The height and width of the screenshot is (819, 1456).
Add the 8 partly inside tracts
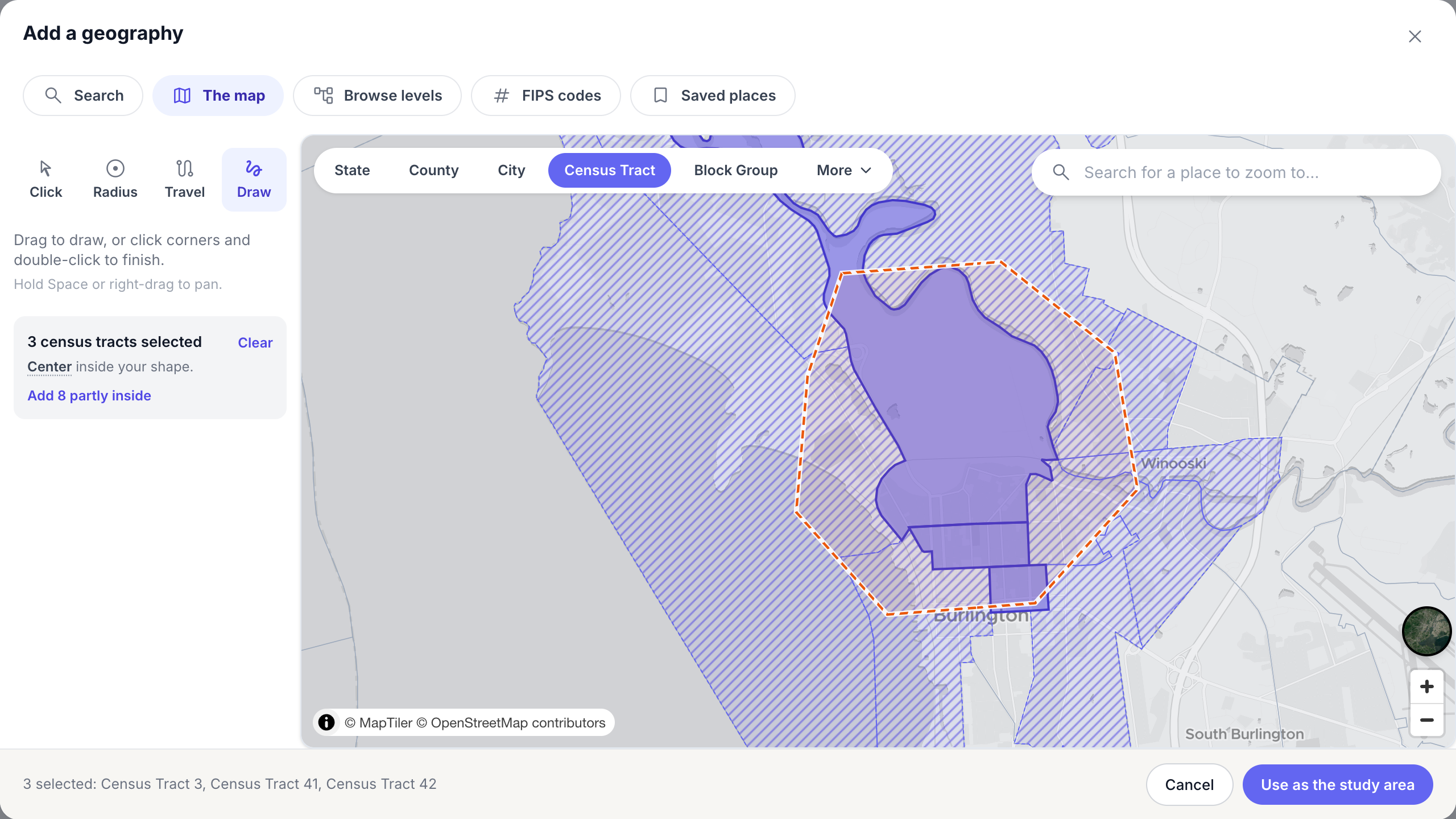tap(89, 395)
